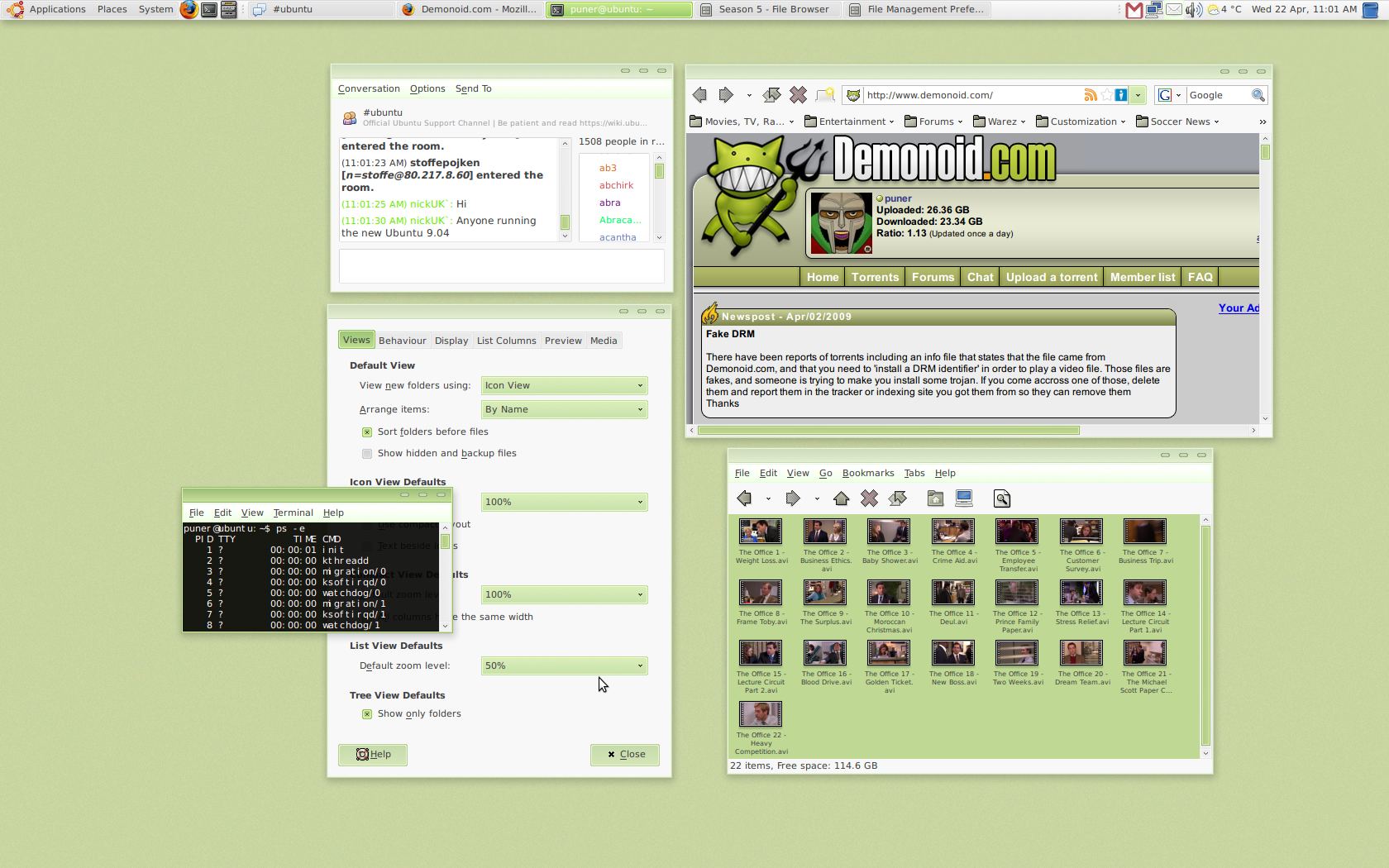Go back in Season 5 file browser
Image resolution: width=1389 pixels, height=868 pixels.
[x=745, y=498]
